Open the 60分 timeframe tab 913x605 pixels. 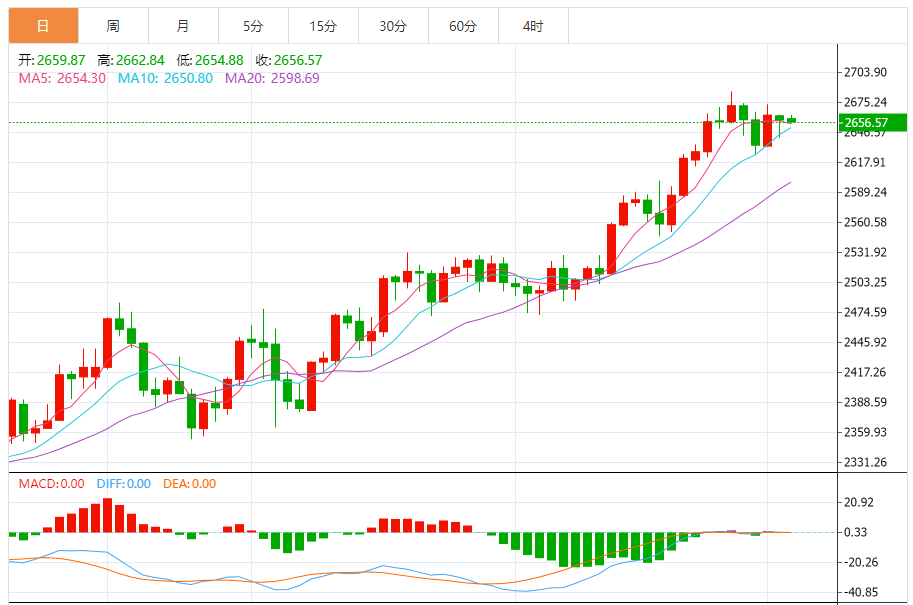(463, 26)
